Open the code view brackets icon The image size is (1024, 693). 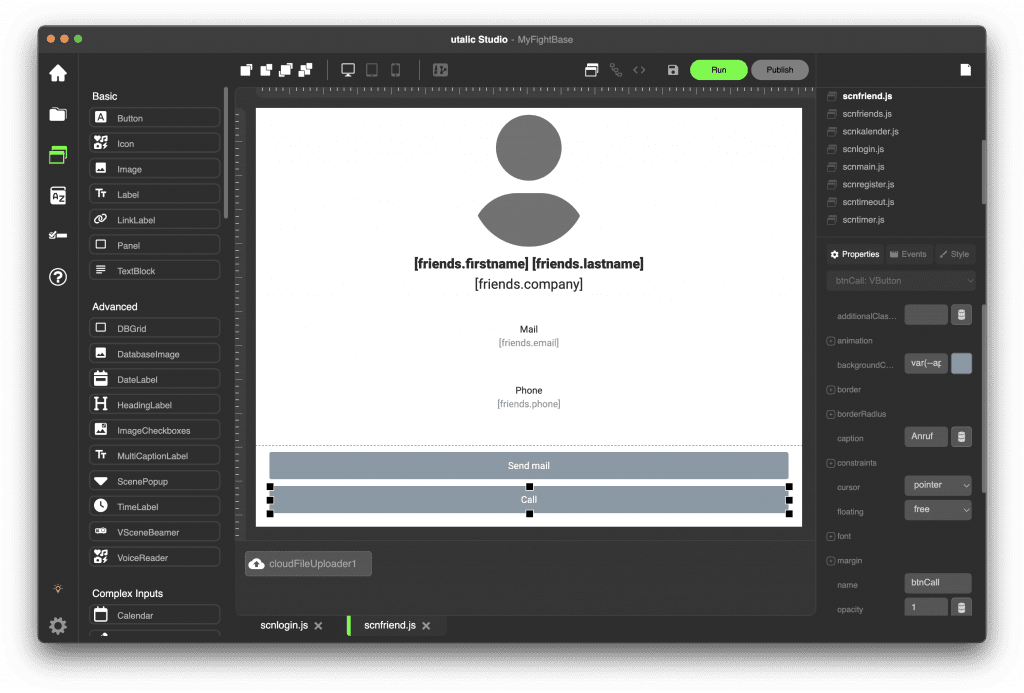pos(640,70)
